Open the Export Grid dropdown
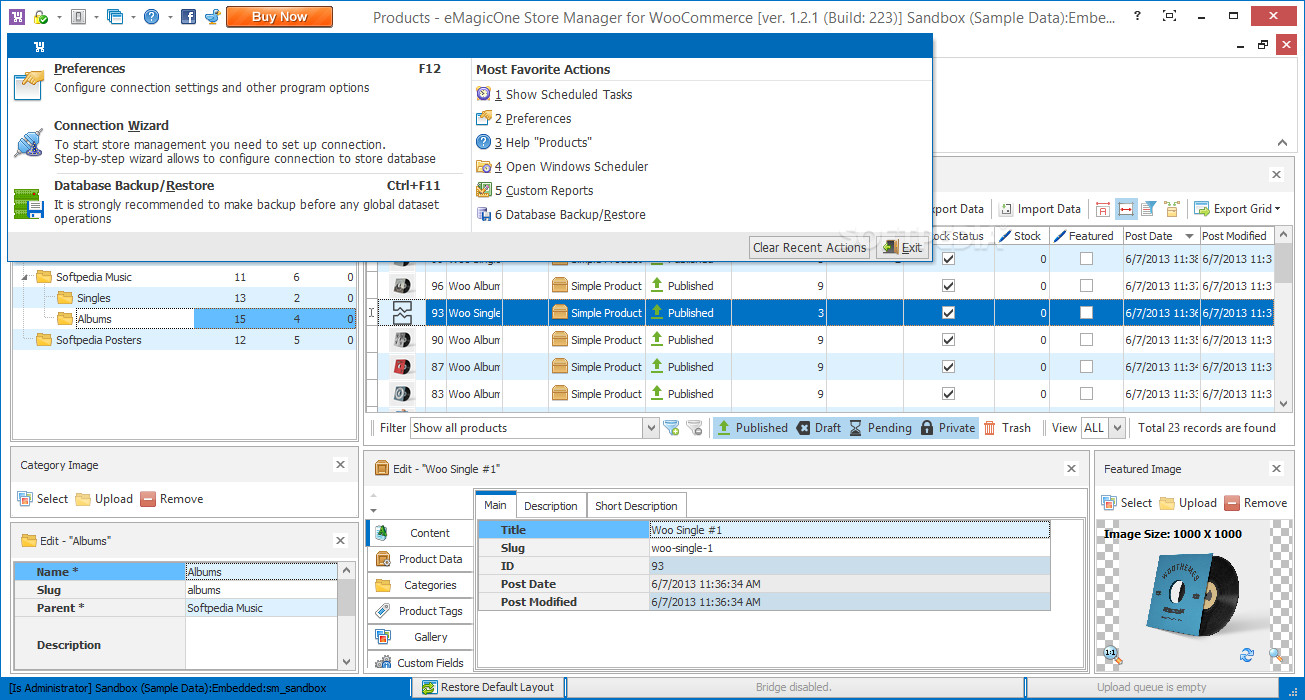Image resolution: width=1305 pixels, height=700 pixels. coord(1237,209)
